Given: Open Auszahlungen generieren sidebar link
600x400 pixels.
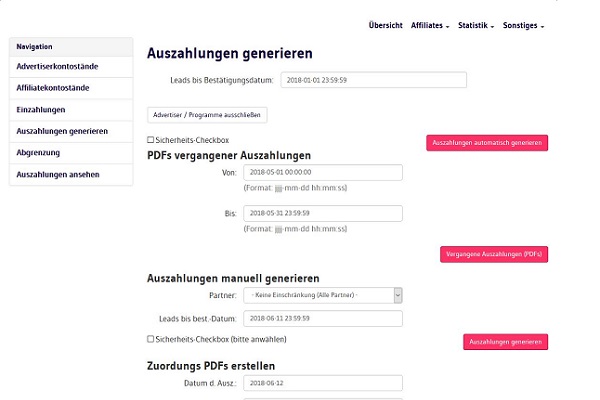Looking at the screenshot, I should (x=62, y=131).
